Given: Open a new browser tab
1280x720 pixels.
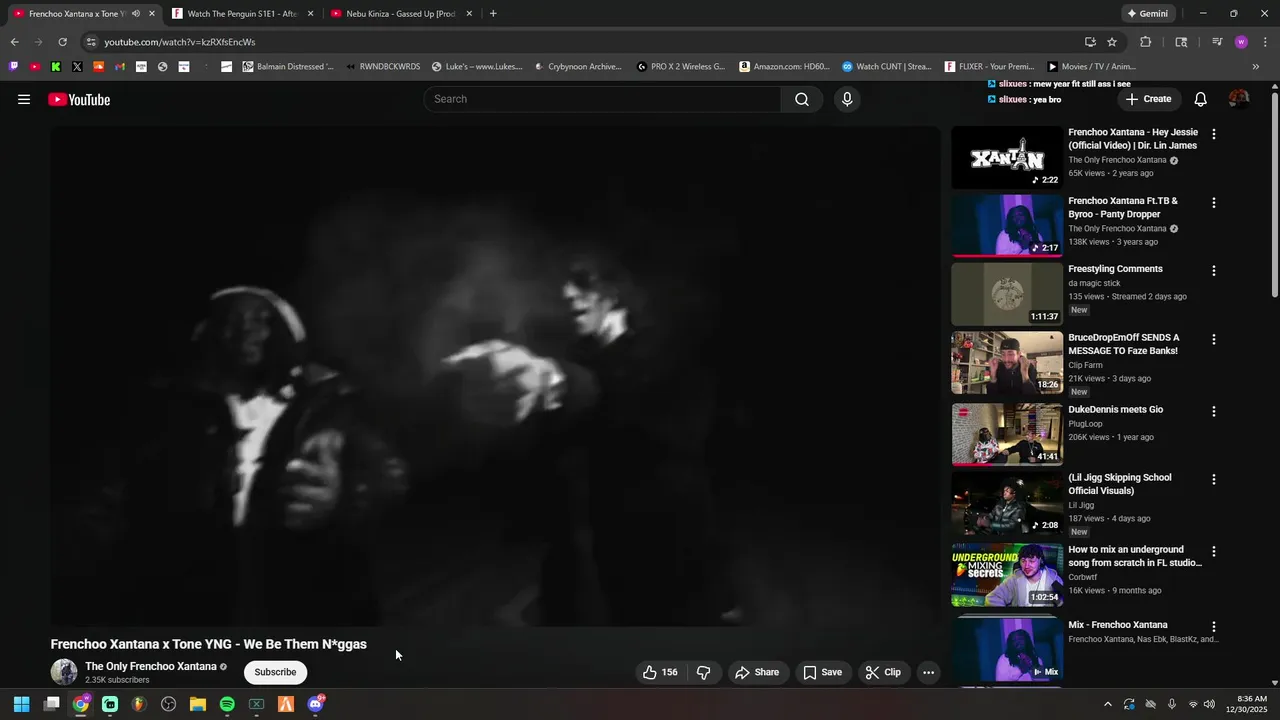Looking at the screenshot, I should pos(493,14).
